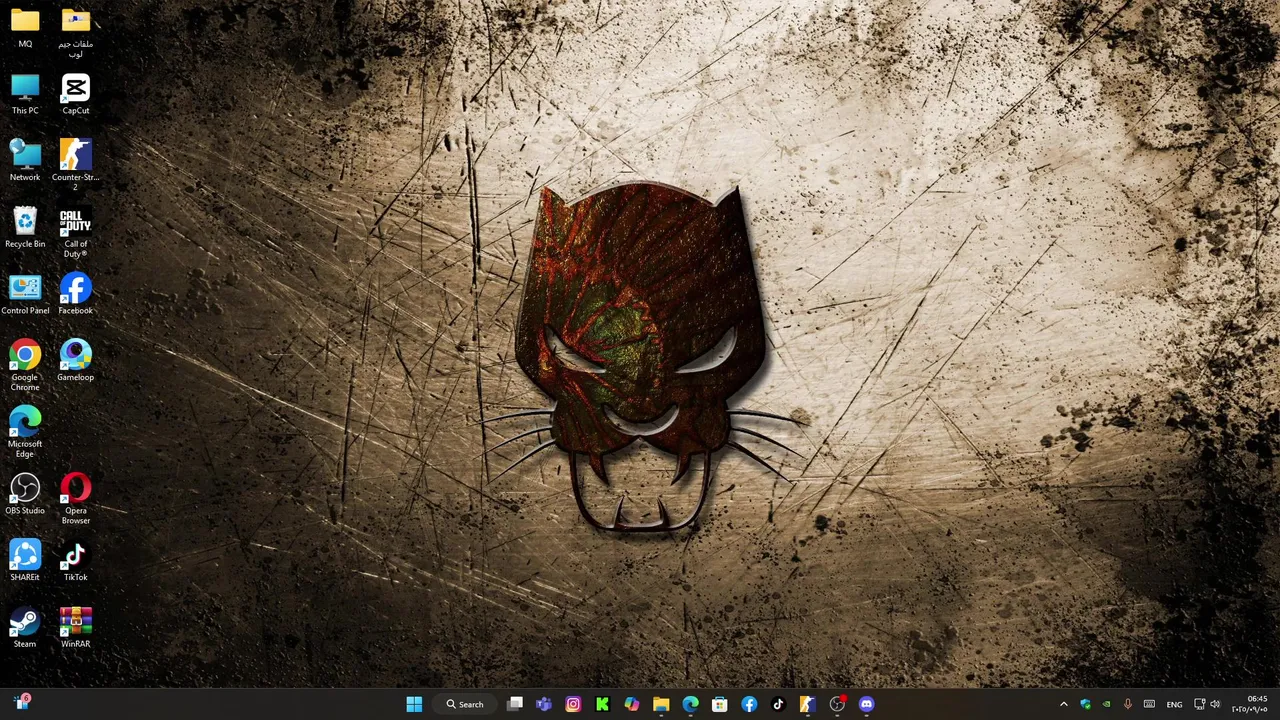Select the CapCut desktop shortcut
The height and width of the screenshot is (720, 1280).
[75, 94]
